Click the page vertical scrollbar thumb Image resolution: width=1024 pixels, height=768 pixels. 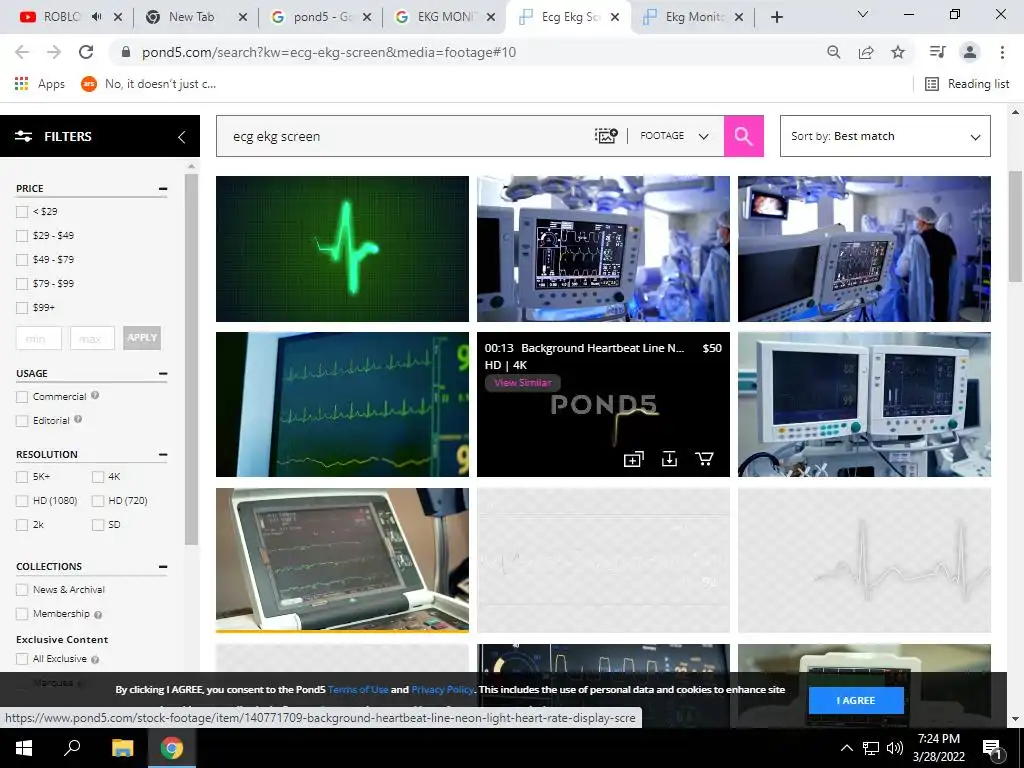pos(1016,226)
